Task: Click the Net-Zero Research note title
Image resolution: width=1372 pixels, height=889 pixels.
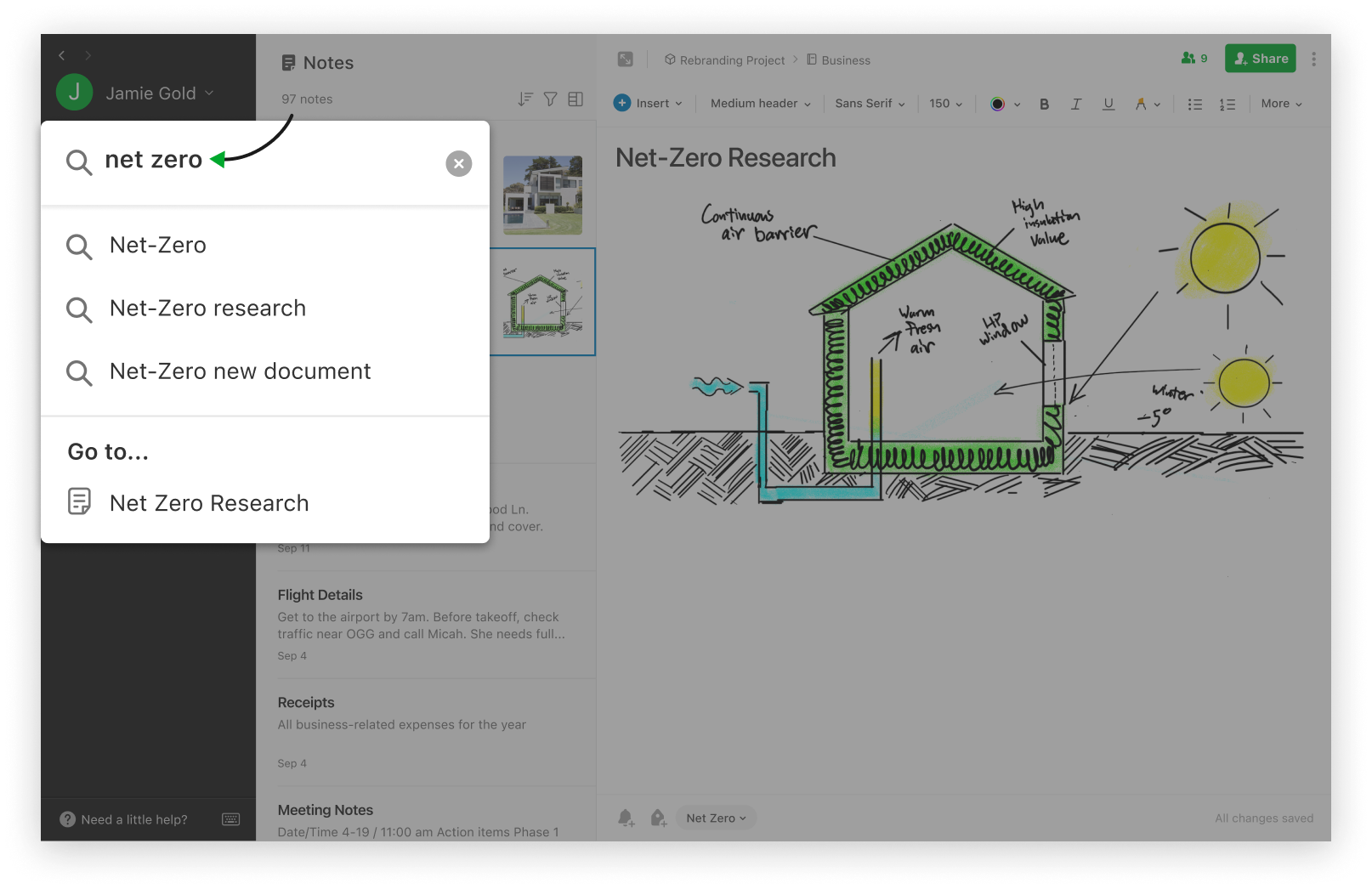Action: point(725,158)
